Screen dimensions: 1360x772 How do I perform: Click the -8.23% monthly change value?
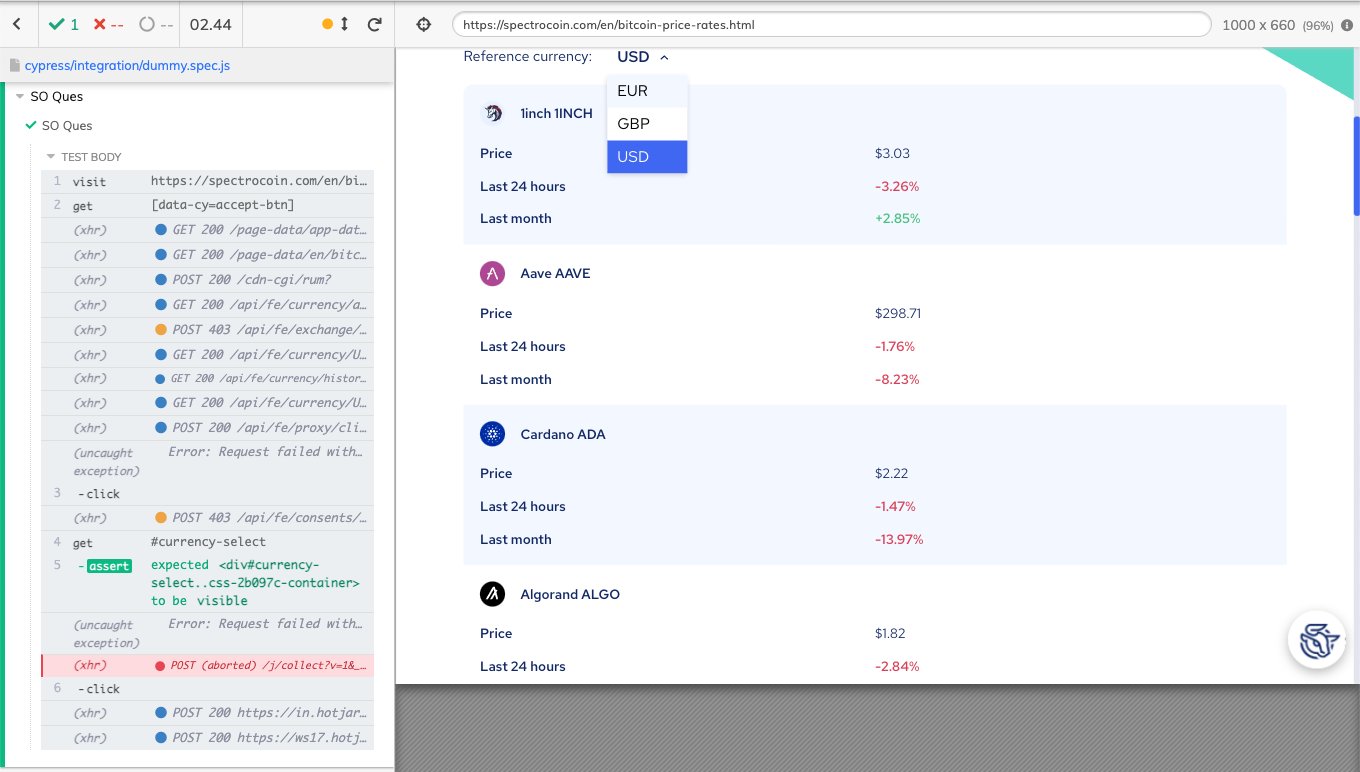(x=897, y=379)
